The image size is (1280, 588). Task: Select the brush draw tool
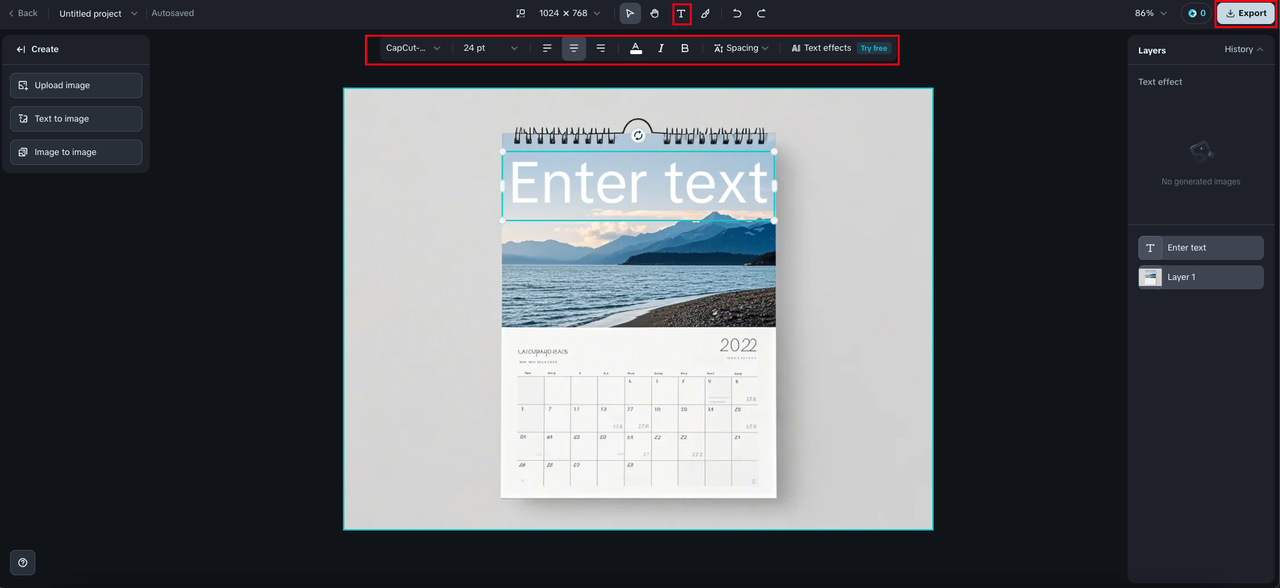pos(705,14)
